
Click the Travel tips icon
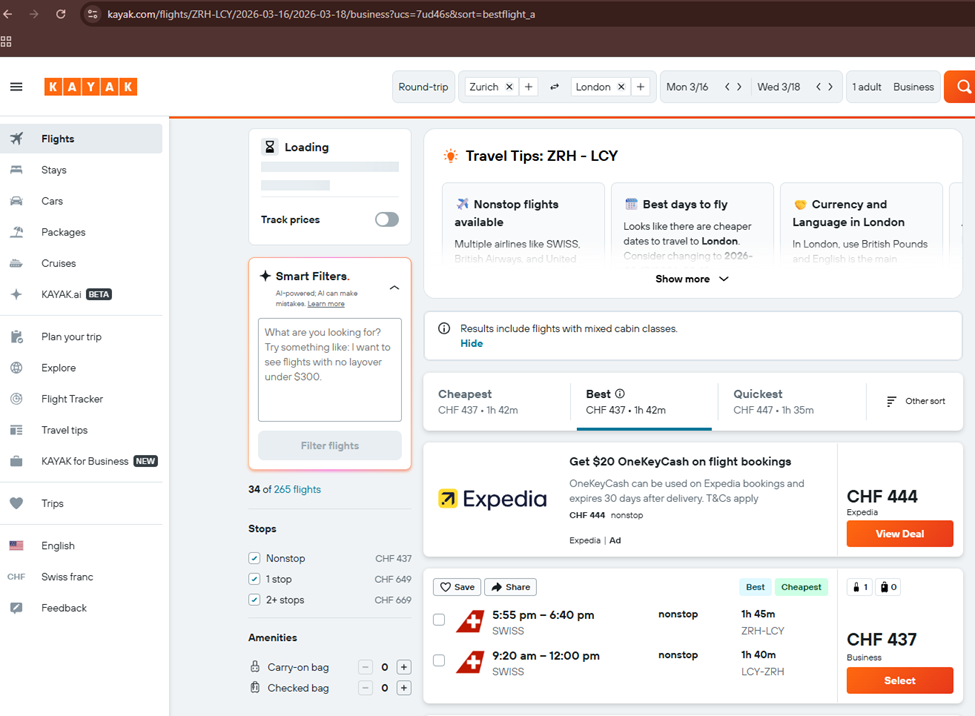(x=17, y=430)
